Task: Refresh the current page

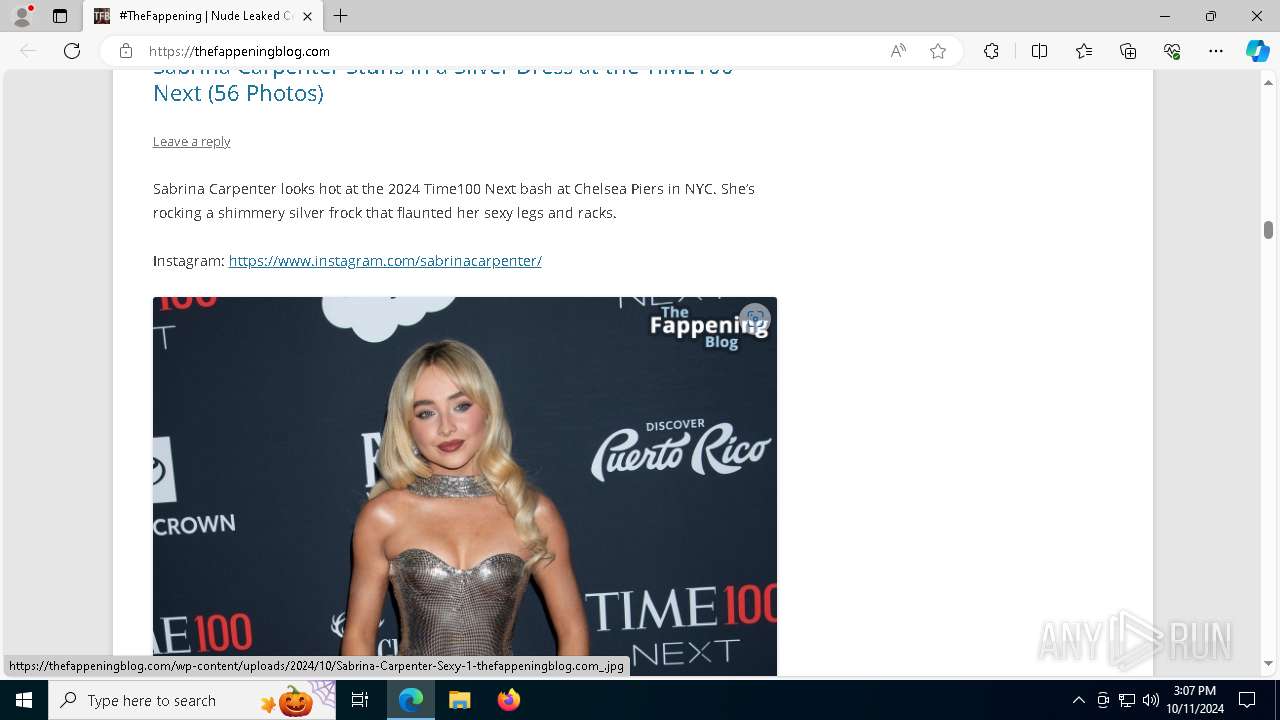Action: 72,51
